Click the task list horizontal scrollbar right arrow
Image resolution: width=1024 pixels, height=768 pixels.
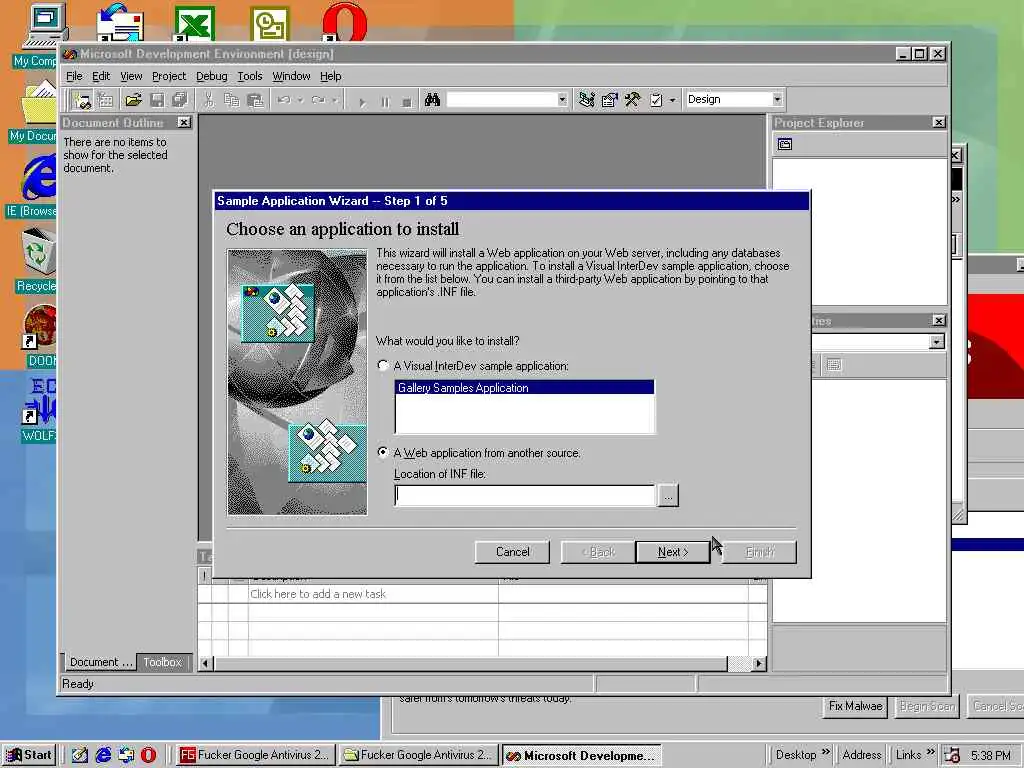pos(758,664)
